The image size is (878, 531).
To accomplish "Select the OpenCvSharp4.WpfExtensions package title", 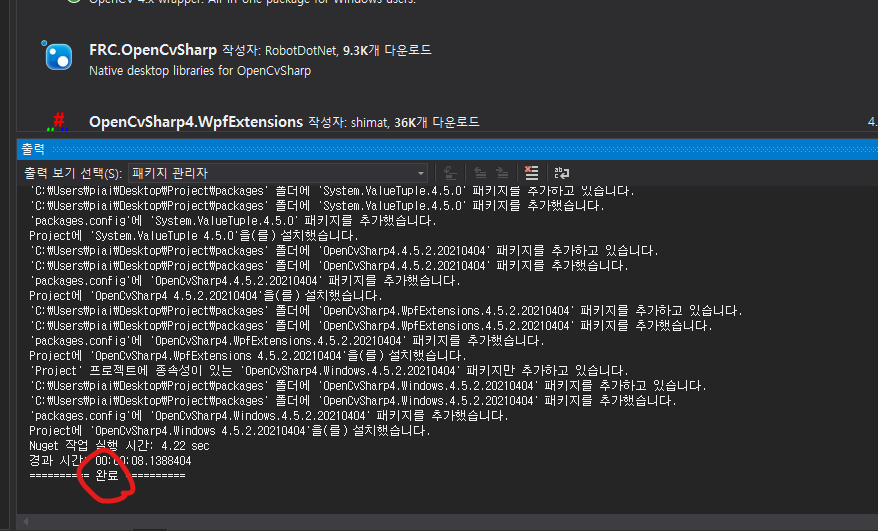I will [x=196, y=122].
